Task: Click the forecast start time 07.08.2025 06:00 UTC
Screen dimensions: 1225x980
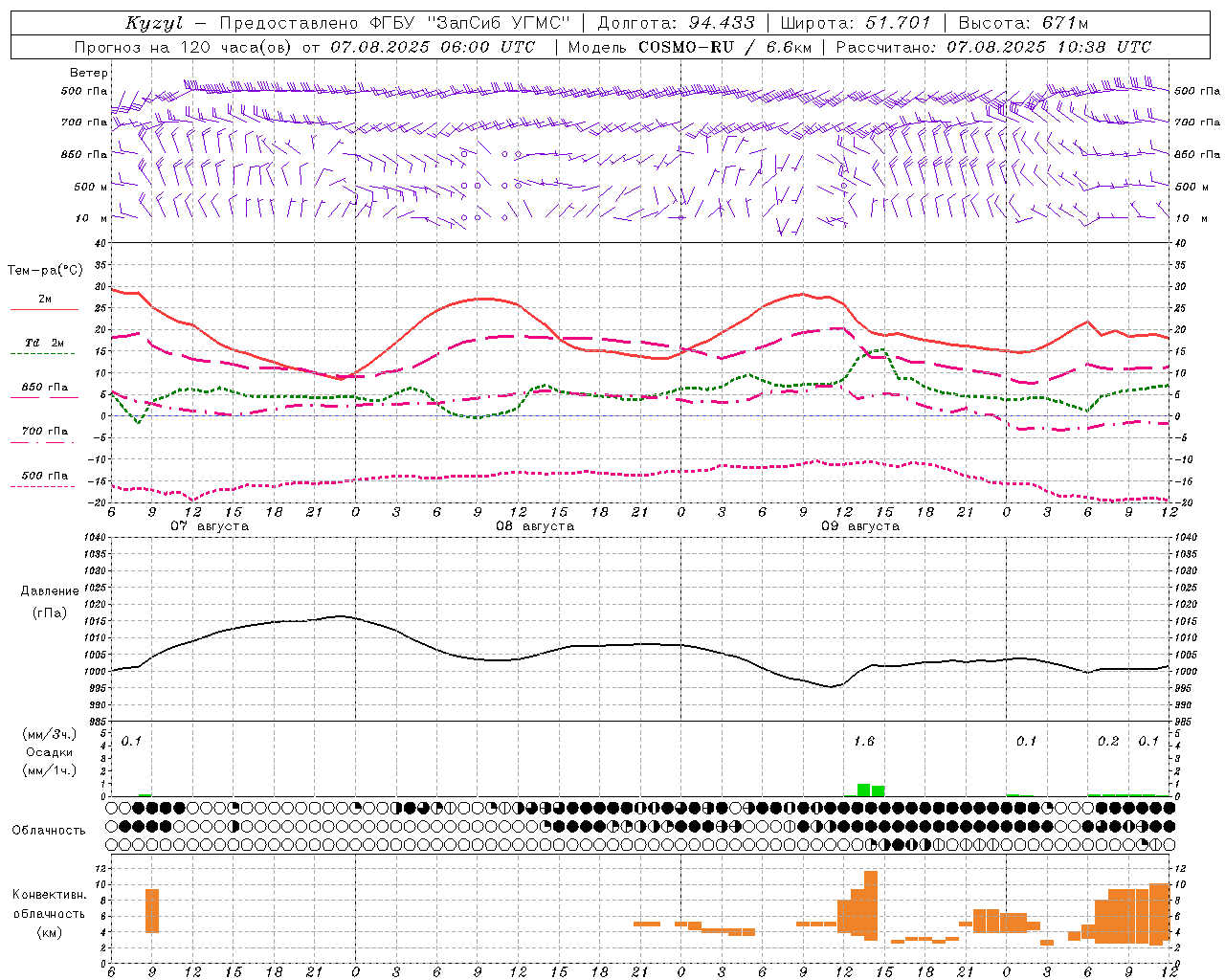Action: [x=433, y=47]
